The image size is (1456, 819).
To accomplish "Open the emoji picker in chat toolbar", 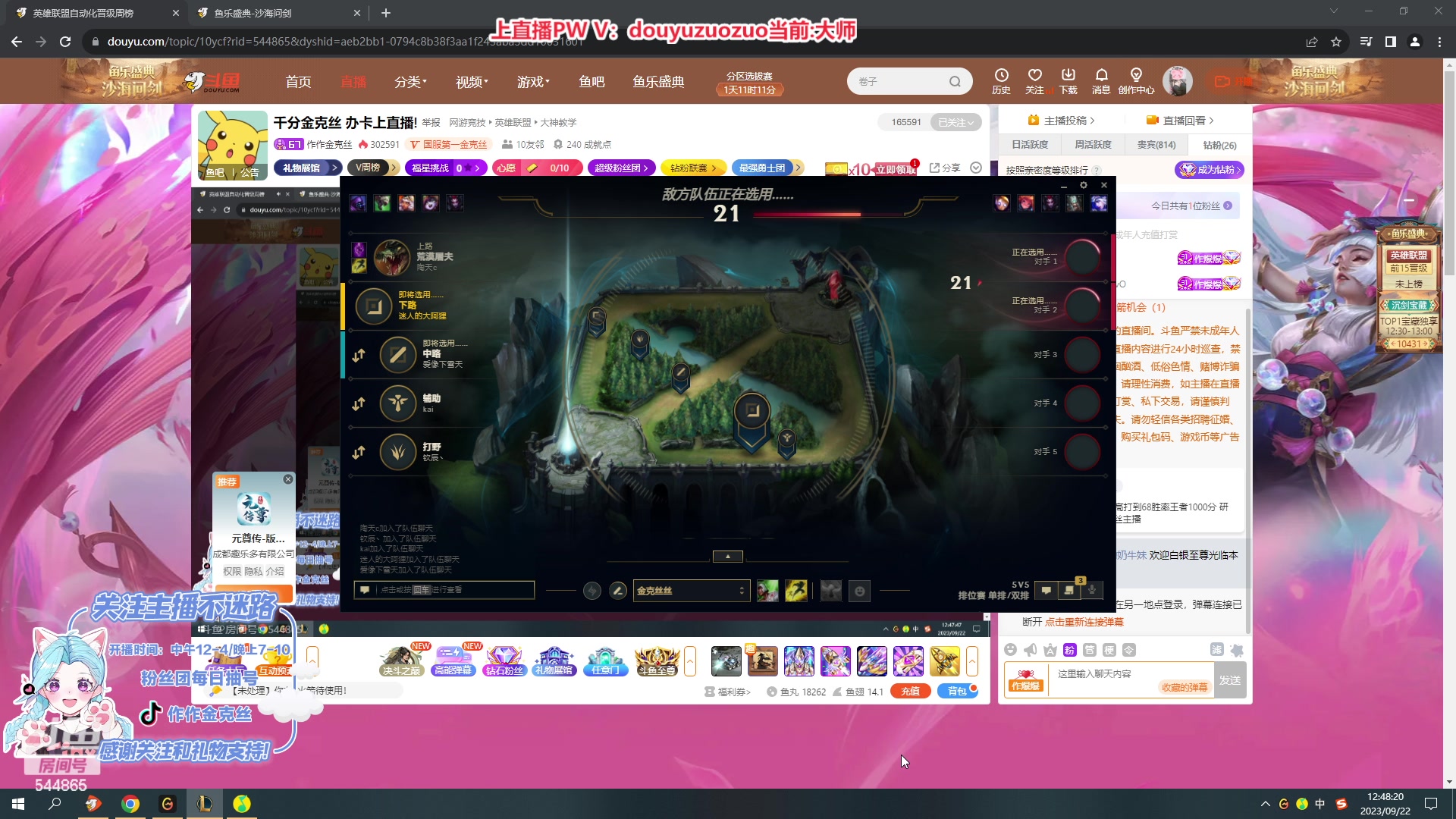I will (x=1010, y=650).
